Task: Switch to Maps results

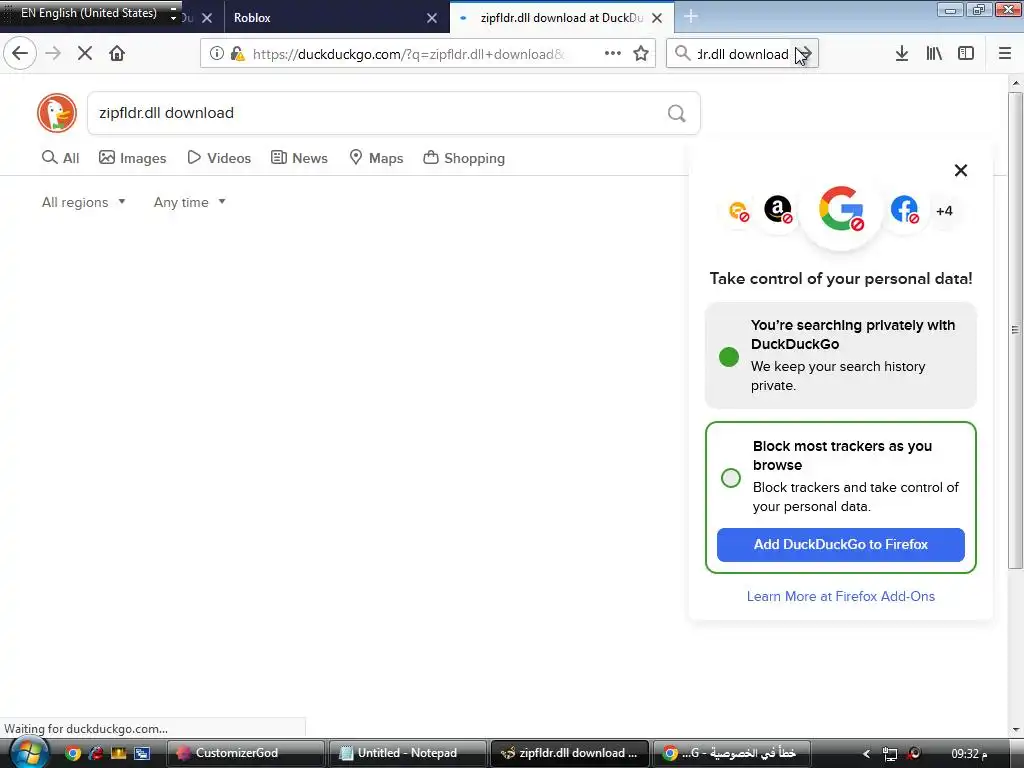Action: [x=376, y=158]
